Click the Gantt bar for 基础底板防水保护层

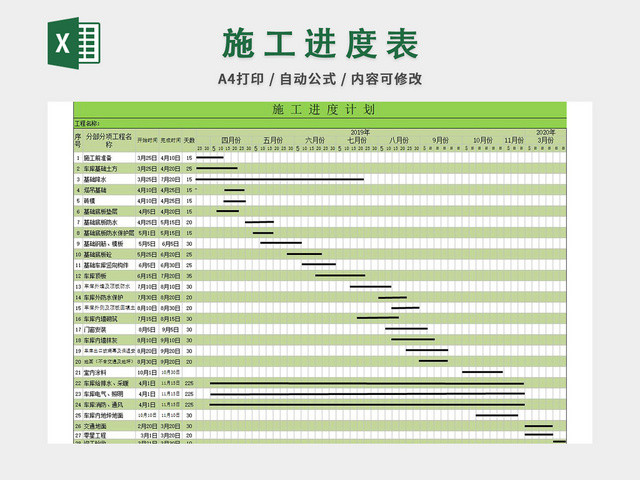pos(263,233)
